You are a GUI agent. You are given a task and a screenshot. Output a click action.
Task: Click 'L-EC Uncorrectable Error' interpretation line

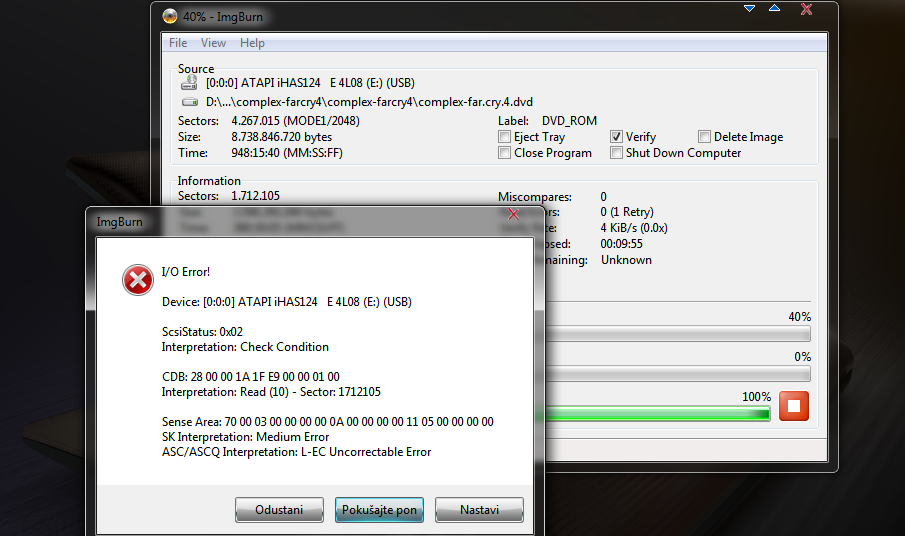tap(297, 452)
